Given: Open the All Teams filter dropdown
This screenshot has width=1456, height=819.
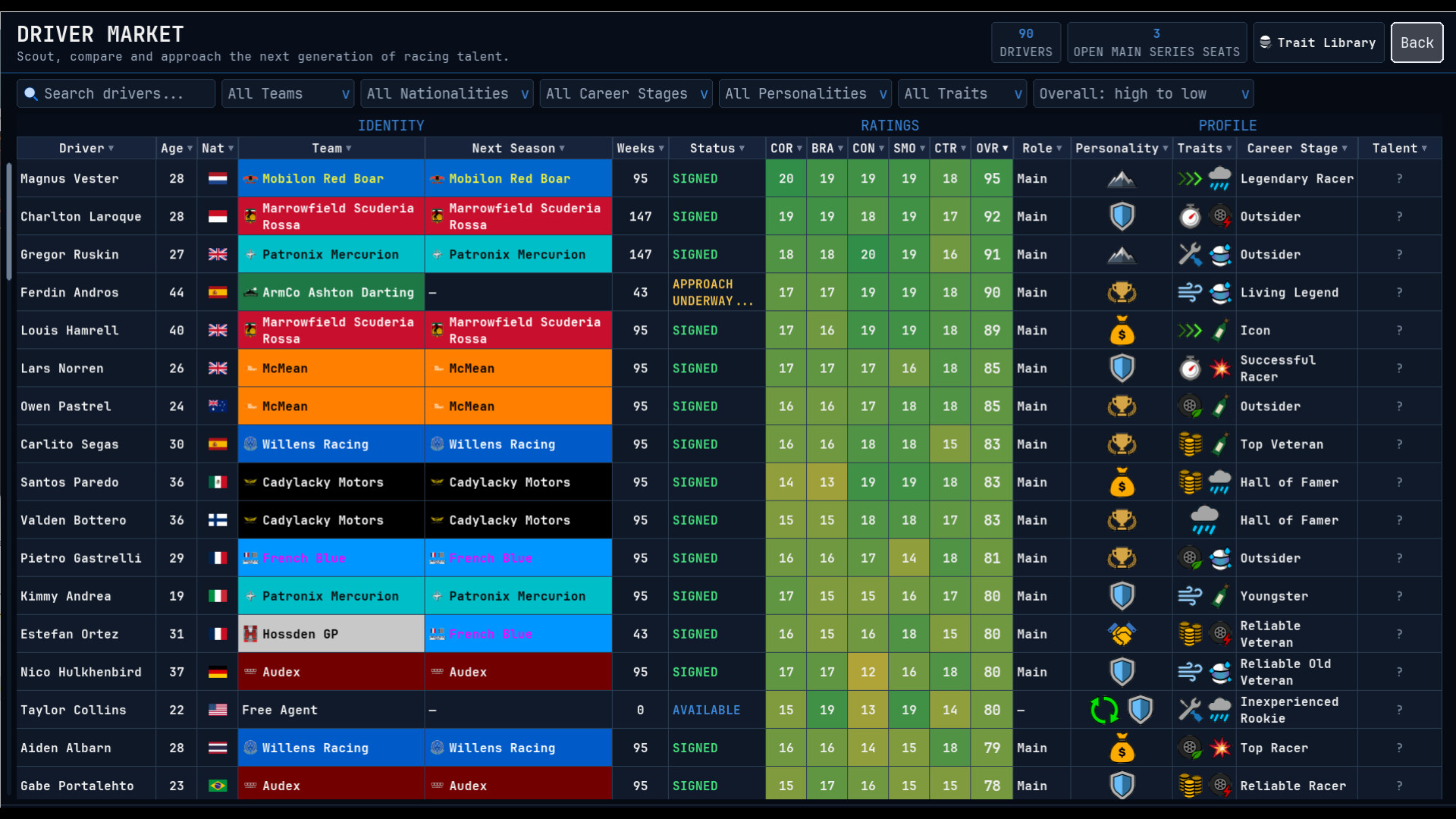Looking at the screenshot, I should 287,94.
